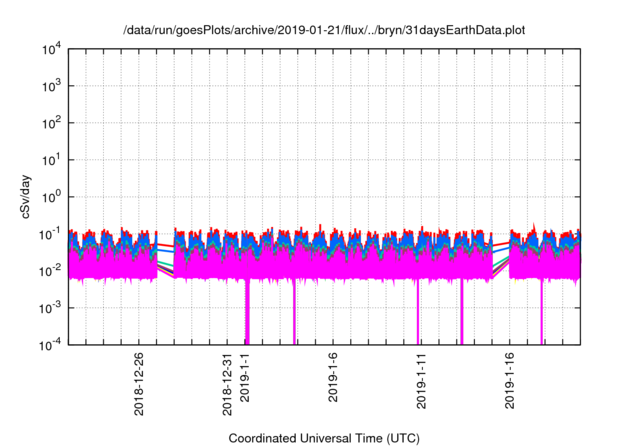This screenshot has width=640, height=448.
Task: Click the 10^-1 y-axis tick label
Action: pyautogui.click(x=51, y=235)
